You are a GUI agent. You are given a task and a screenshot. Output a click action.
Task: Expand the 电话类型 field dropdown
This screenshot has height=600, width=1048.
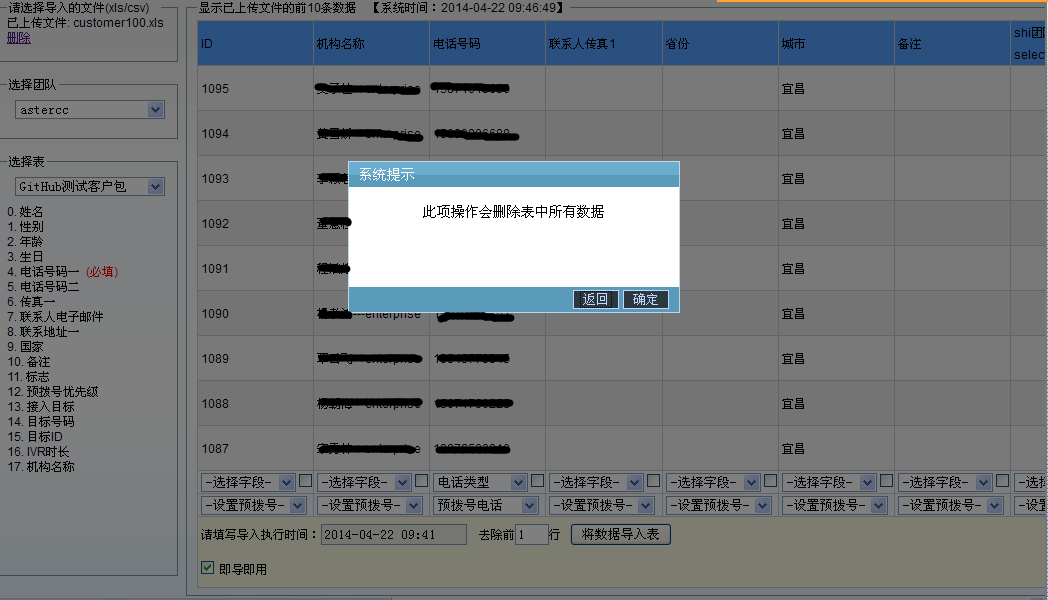point(480,483)
